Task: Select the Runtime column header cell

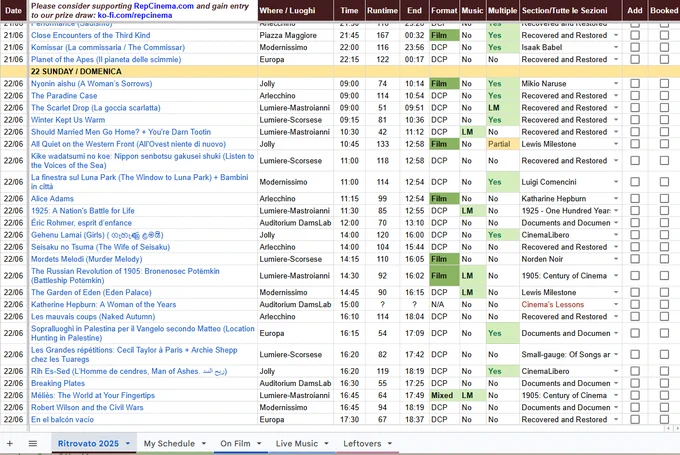Action: click(382, 10)
